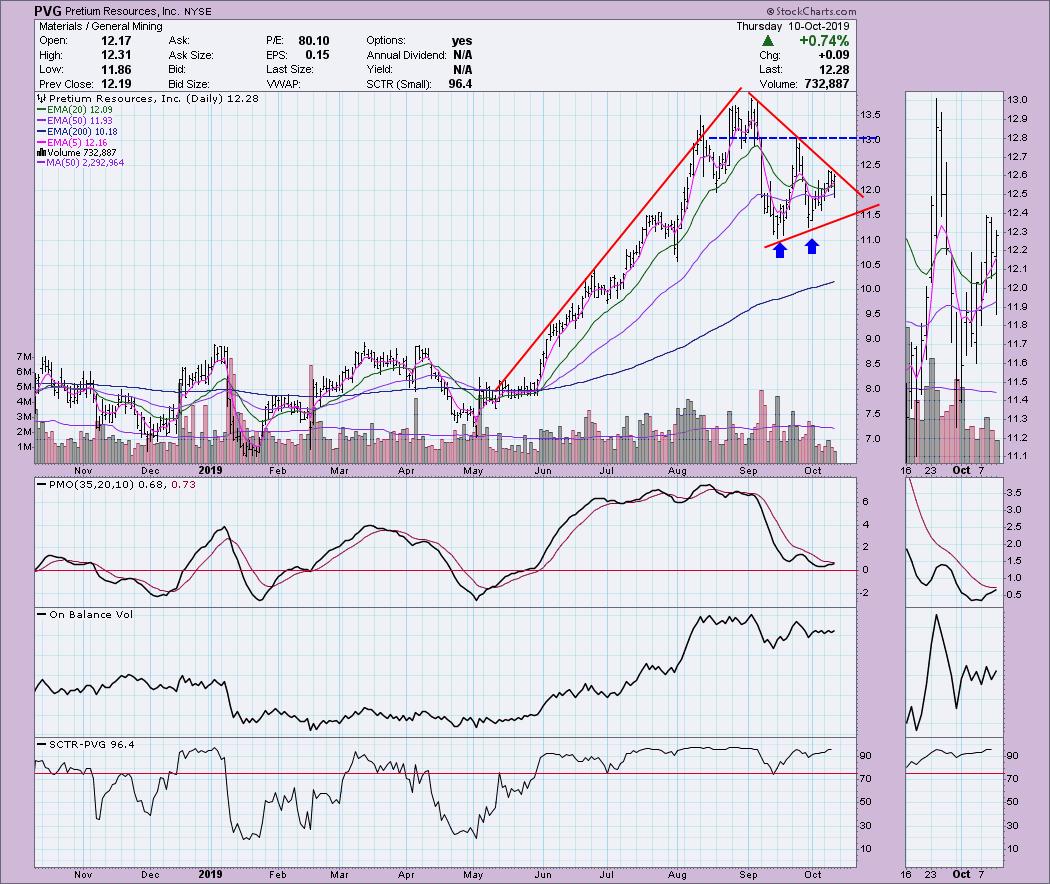Image resolution: width=1050 pixels, height=884 pixels.
Task: Select the percent change +0.74%
Action: 824,41
